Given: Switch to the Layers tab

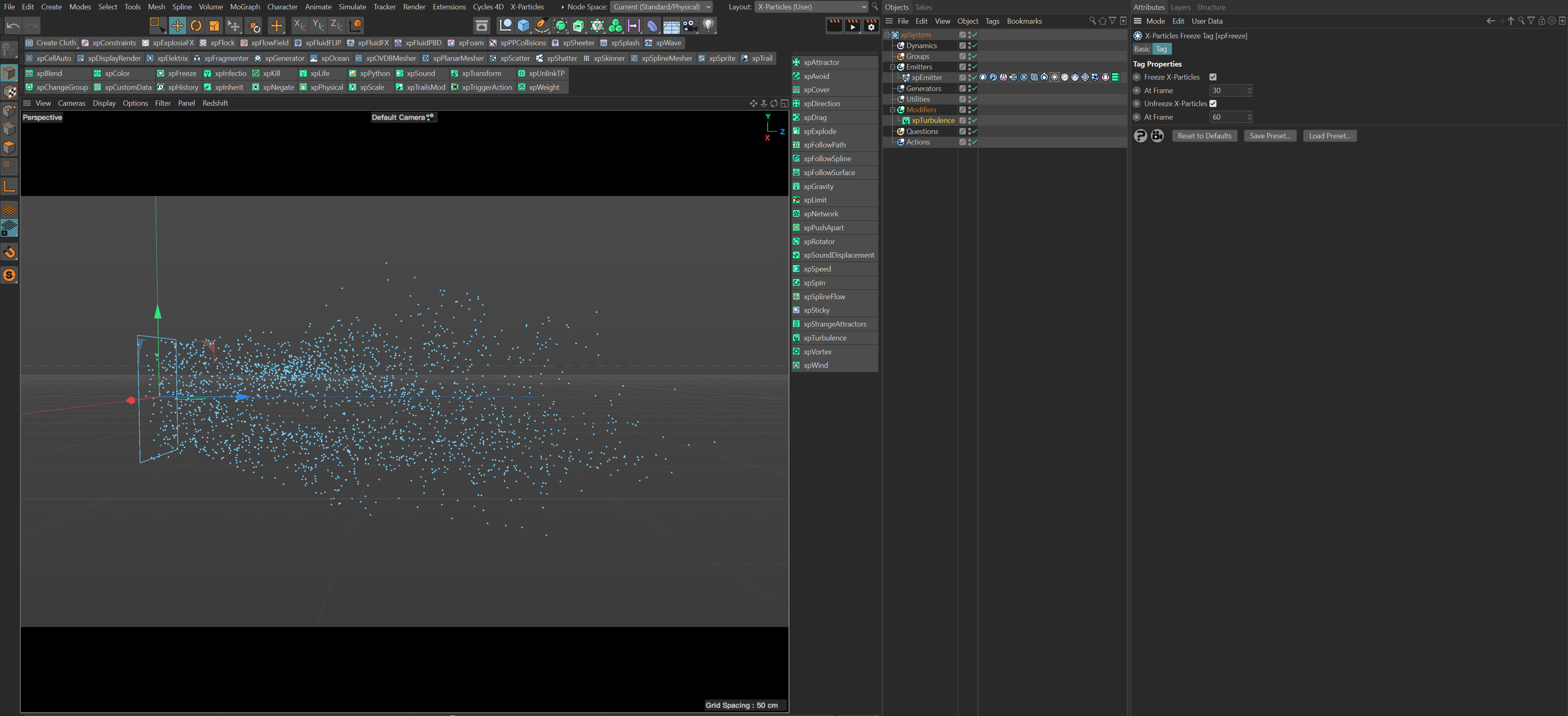Looking at the screenshot, I should click(x=1180, y=7).
